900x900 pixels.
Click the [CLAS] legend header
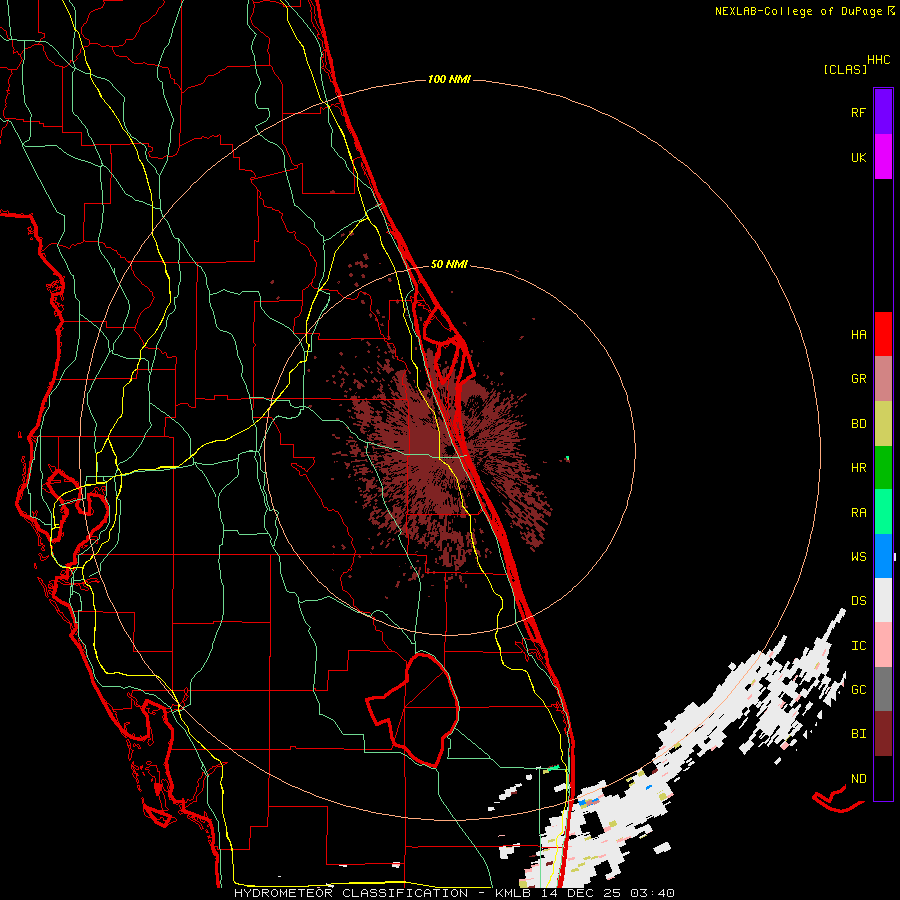845,69
